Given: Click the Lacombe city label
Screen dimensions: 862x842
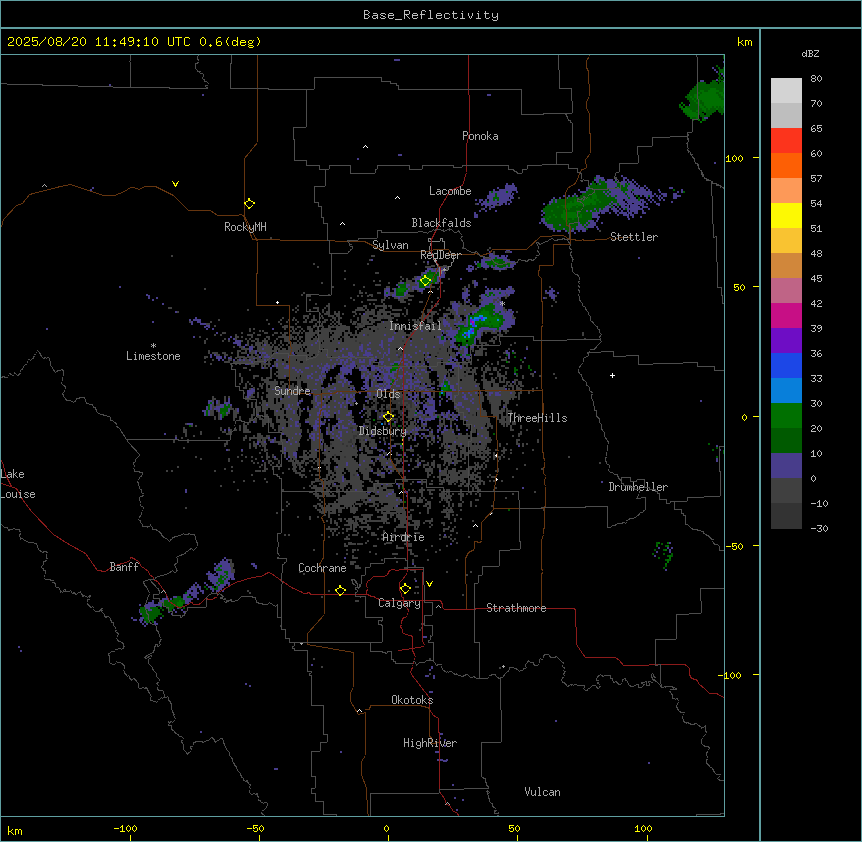Looking at the screenshot, I should click(450, 191).
